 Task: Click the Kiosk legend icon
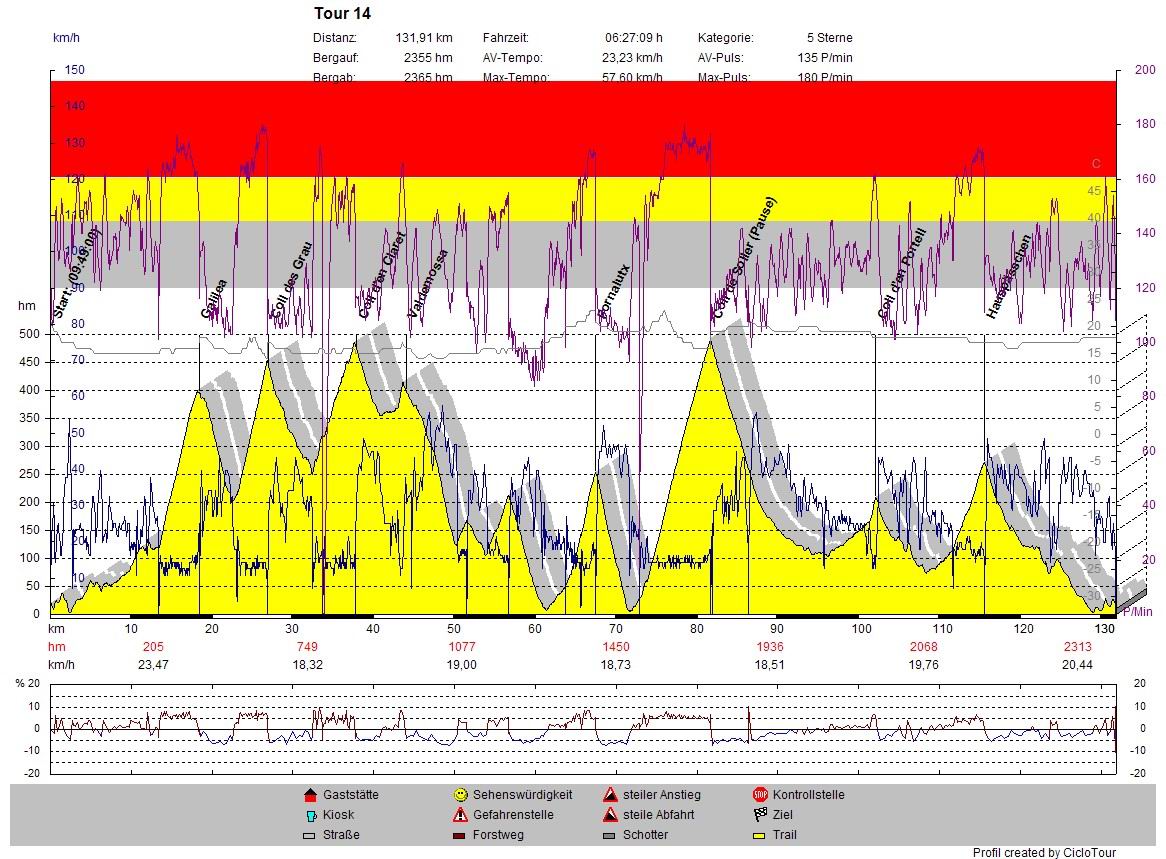pyautogui.click(x=309, y=815)
